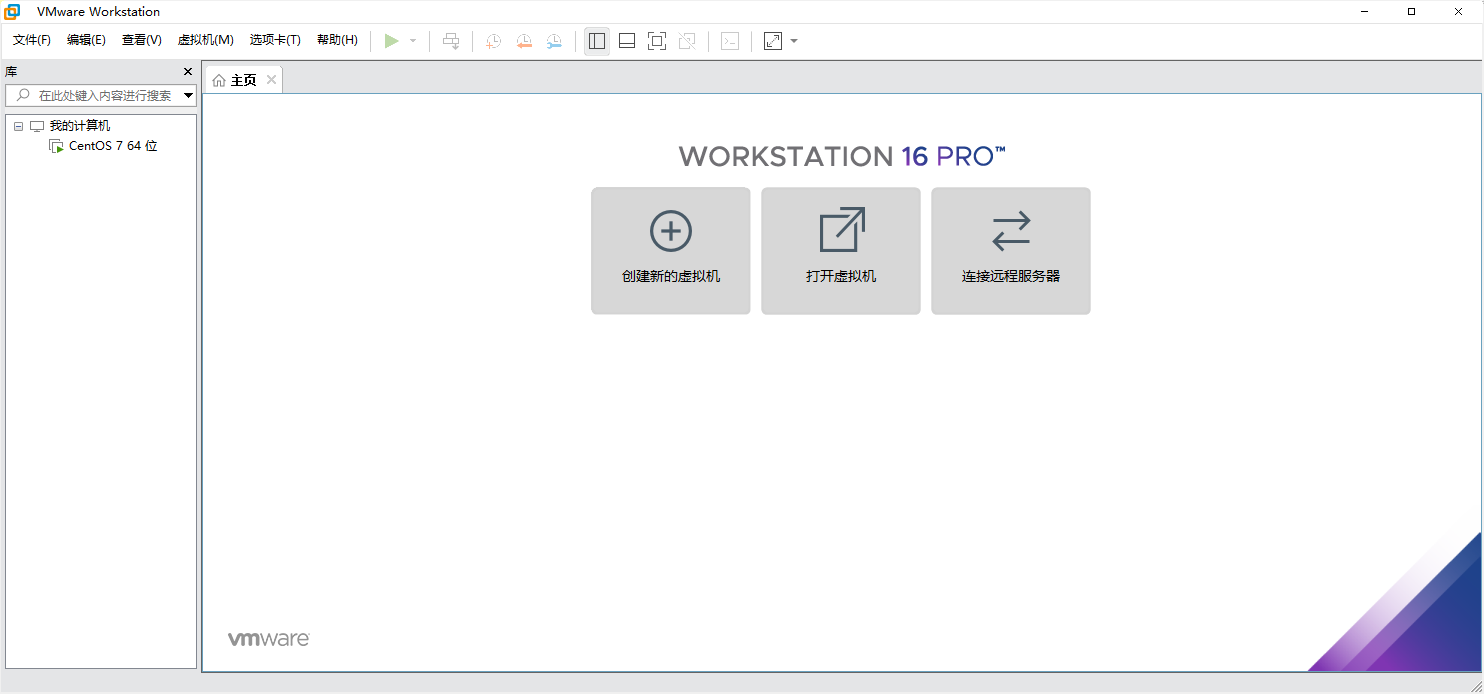Screen dimensions: 1484x694
Task: Click the search magnifier icon in library
Action: (23, 95)
